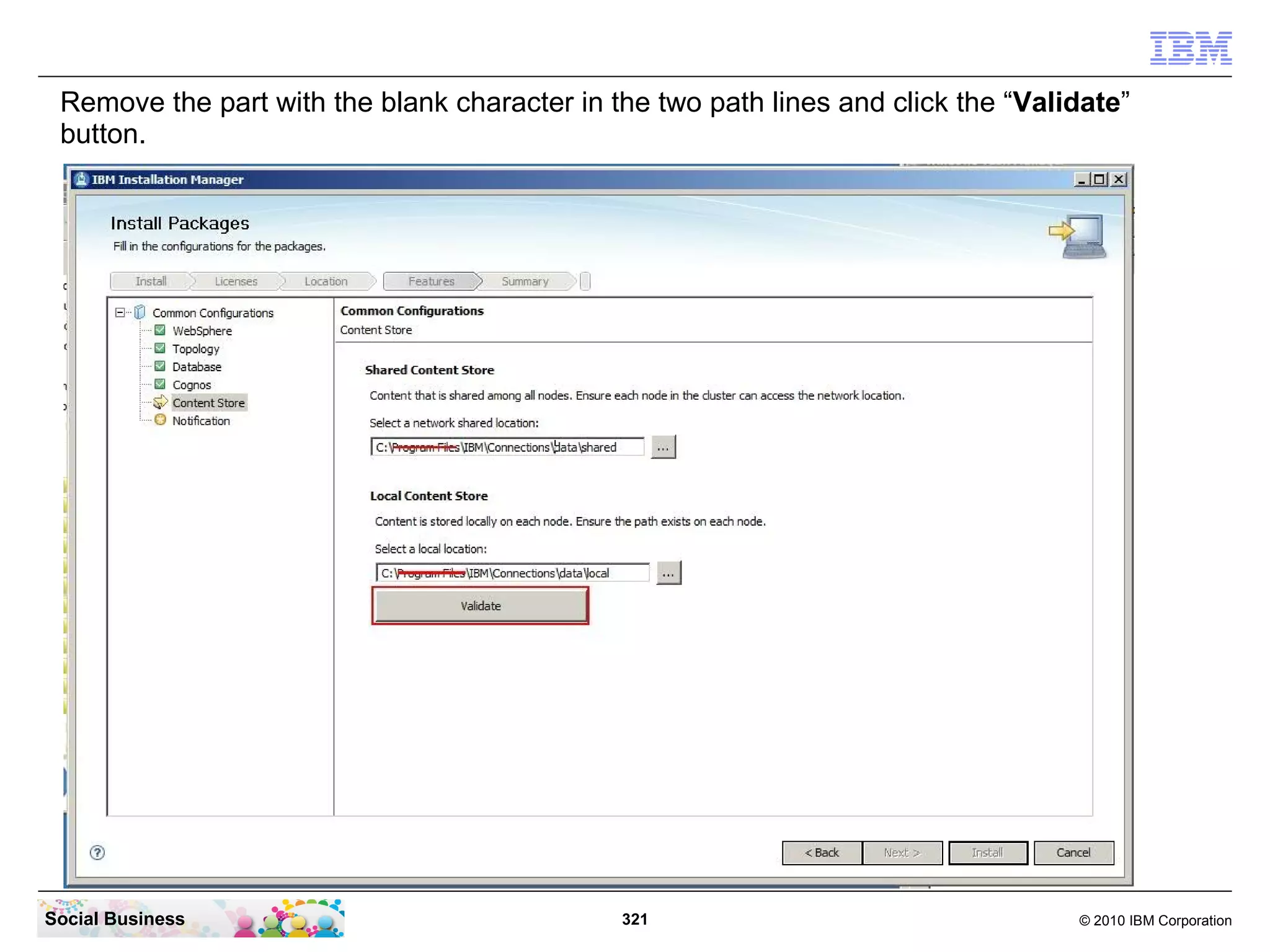The height and width of the screenshot is (952, 1270).
Task: Browse for network shared location
Action: coord(663,447)
